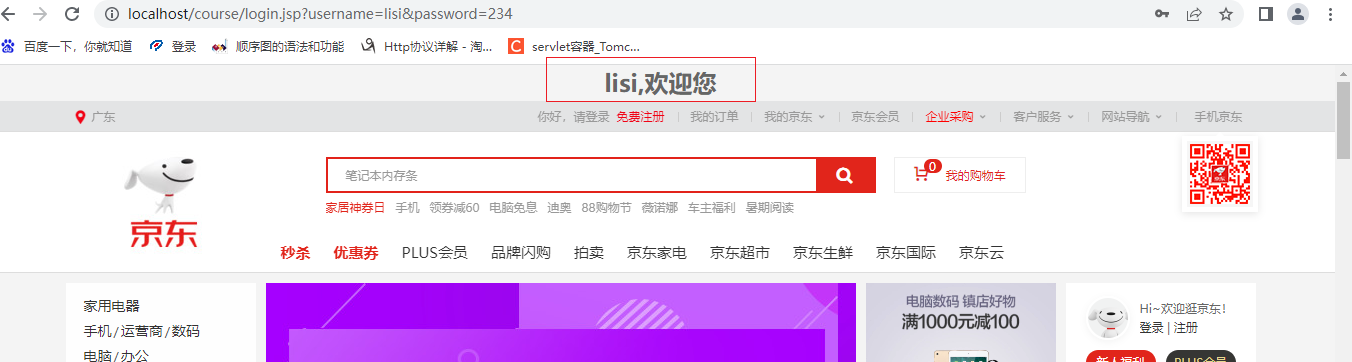Open the 京东国际 nav item
1352x362 pixels.
tap(906, 252)
